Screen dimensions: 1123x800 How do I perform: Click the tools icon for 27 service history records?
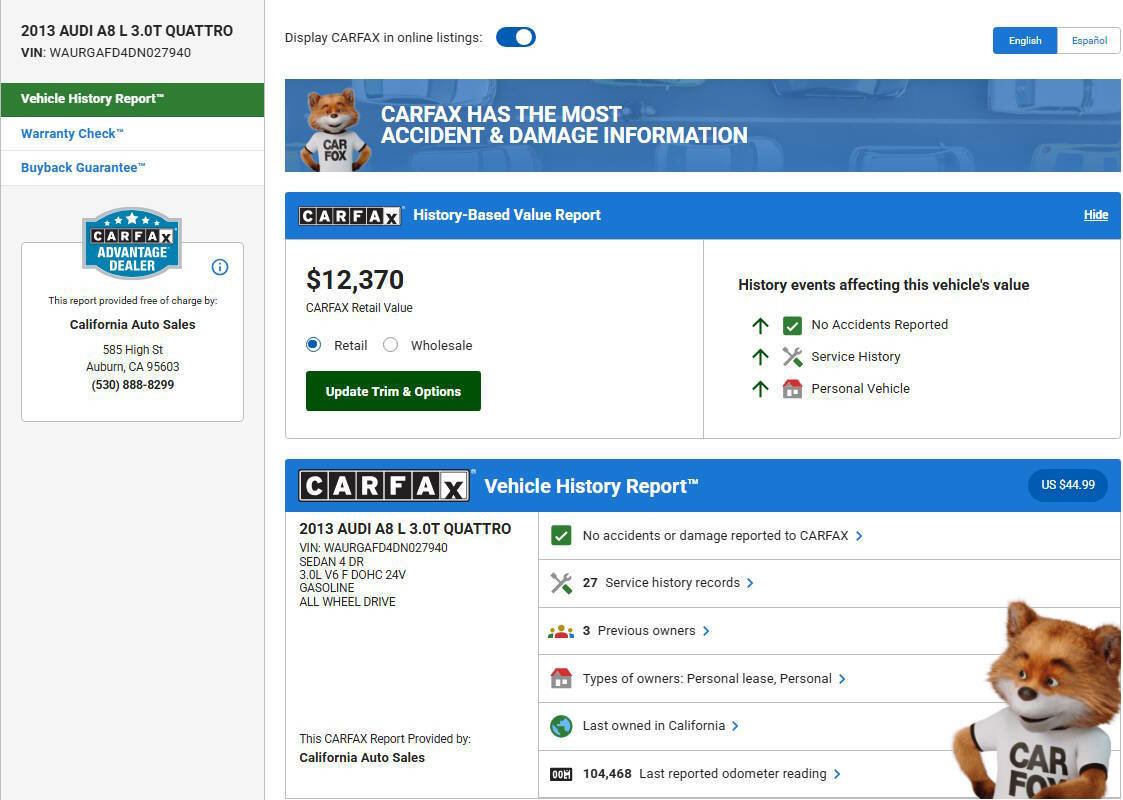(x=562, y=583)
